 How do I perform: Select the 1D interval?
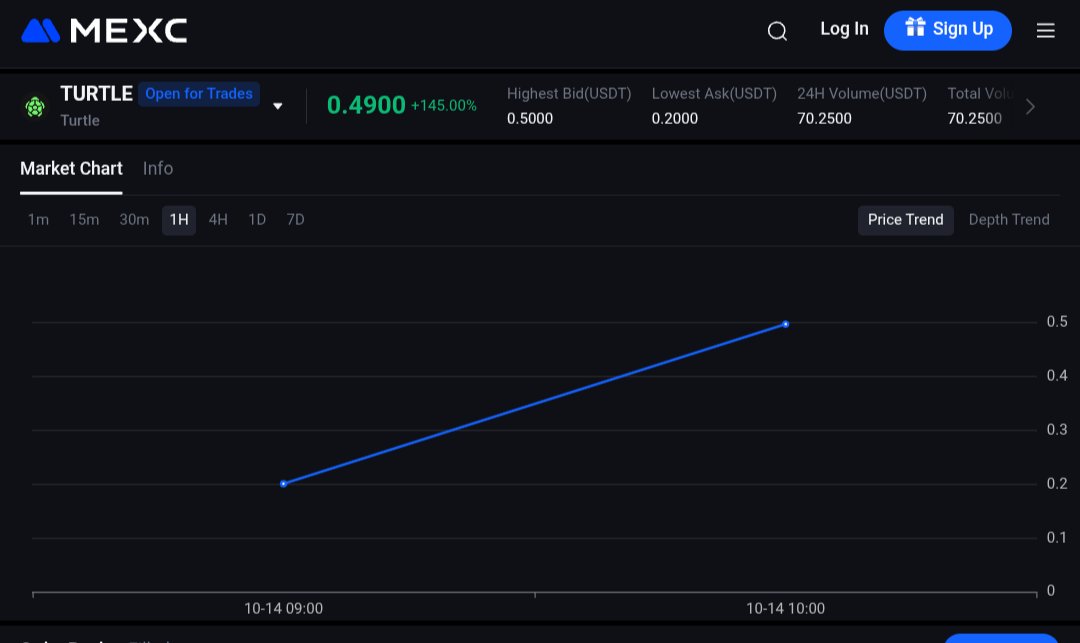pyautogui.click(x=257, y=220)
